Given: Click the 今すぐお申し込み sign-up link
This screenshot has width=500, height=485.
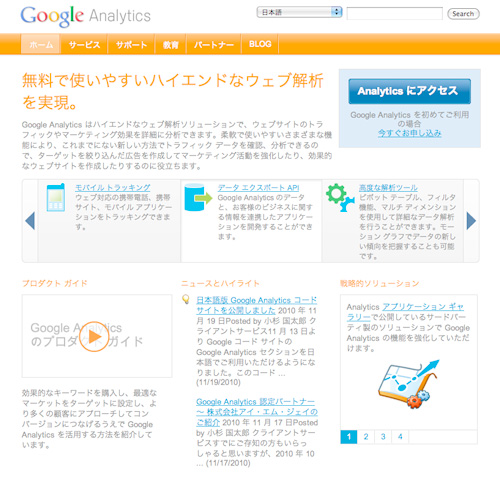Looking at the screenshot, I should [410, 133].
